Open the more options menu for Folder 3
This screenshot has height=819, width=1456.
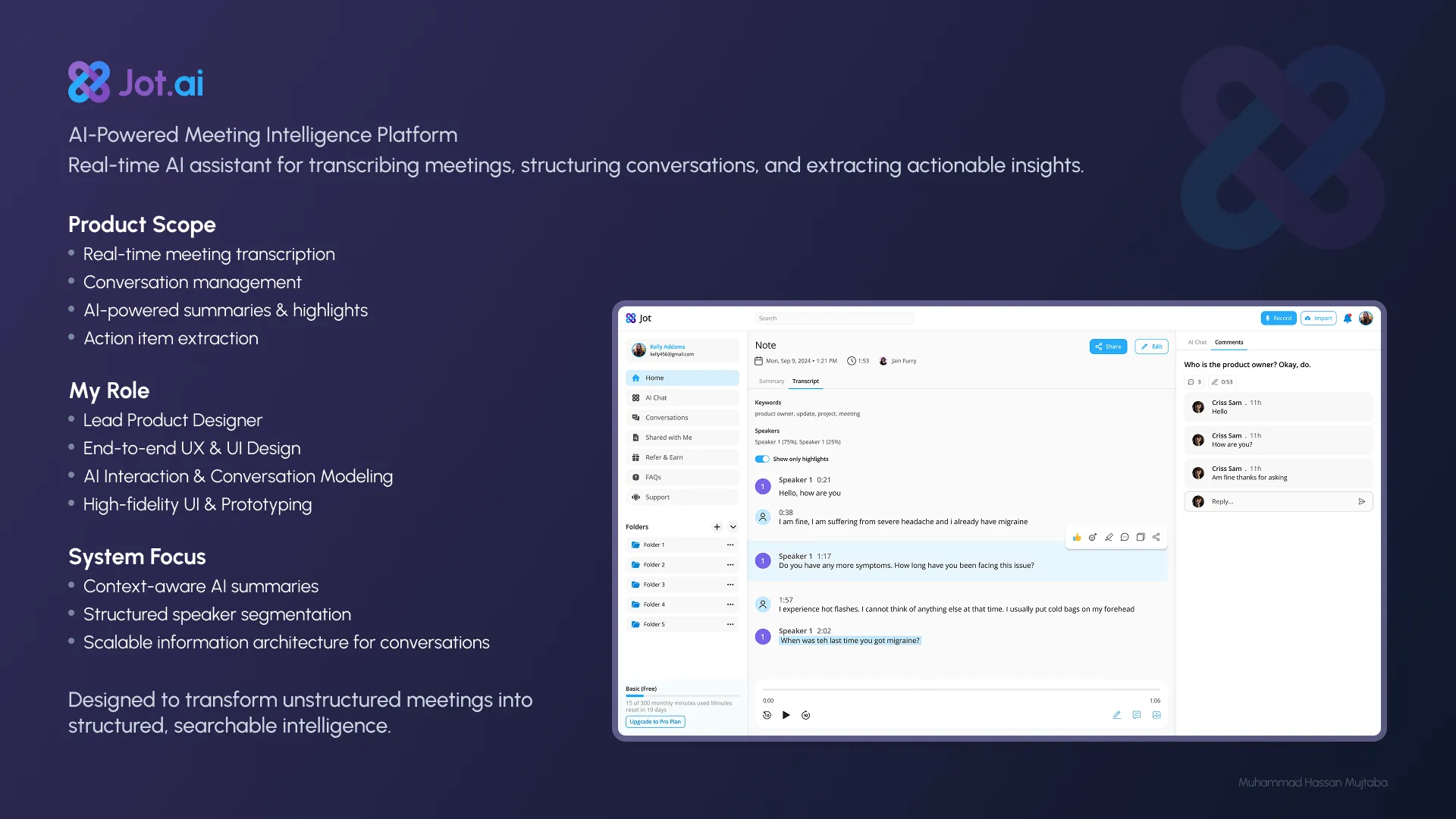(730, 585)
